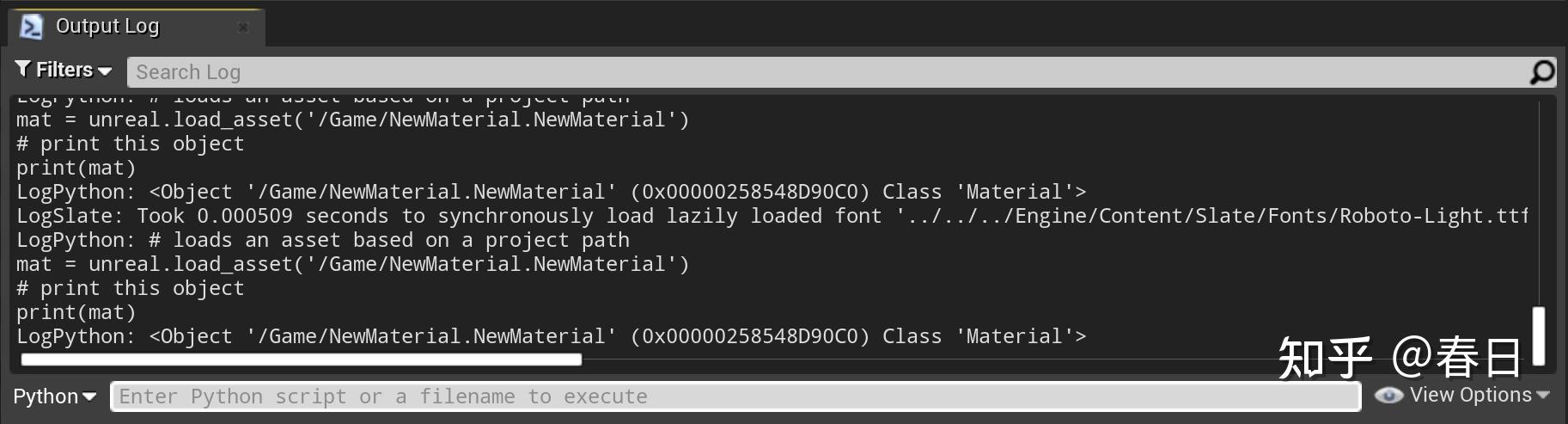Click the Output Log terminal icon
Screen dimensions: 1568x424
point(31,27)
